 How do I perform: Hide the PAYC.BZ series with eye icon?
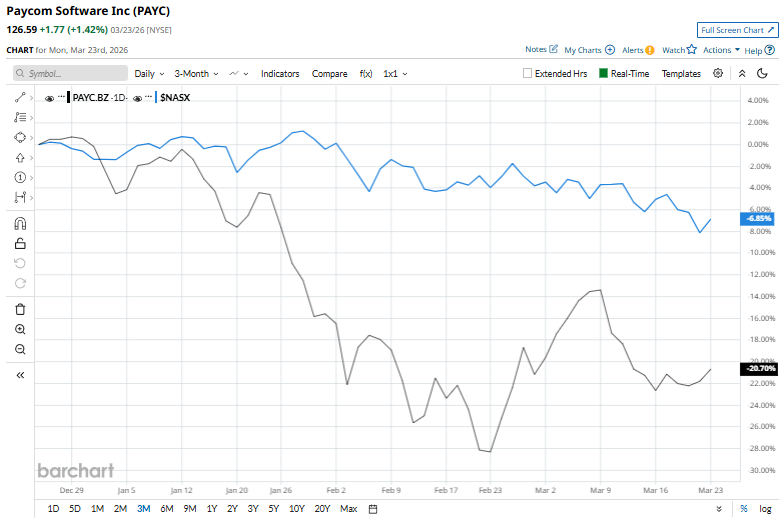[x=49, y=99]
